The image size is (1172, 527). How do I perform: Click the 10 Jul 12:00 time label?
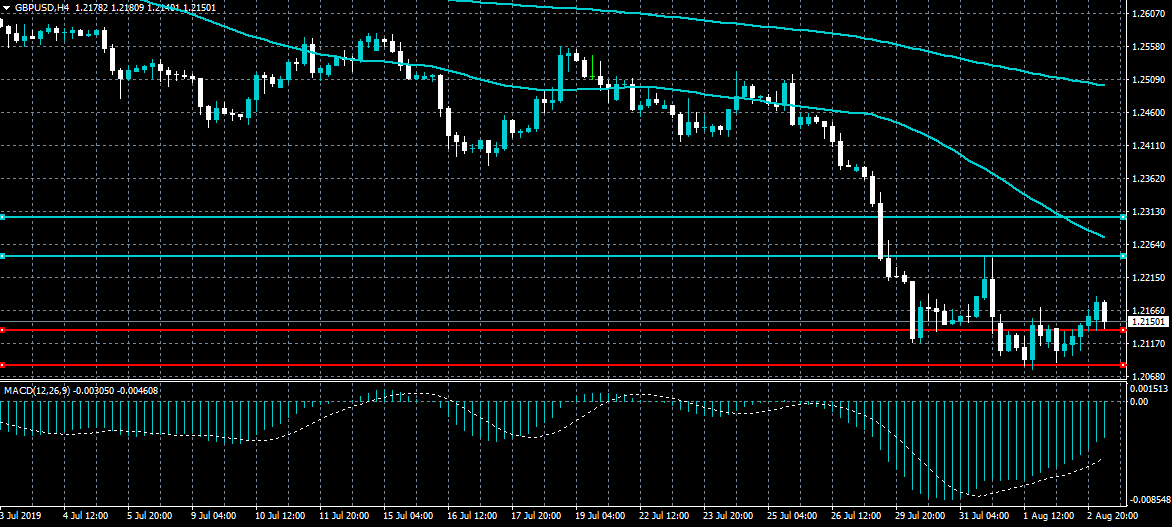point(279,516)
